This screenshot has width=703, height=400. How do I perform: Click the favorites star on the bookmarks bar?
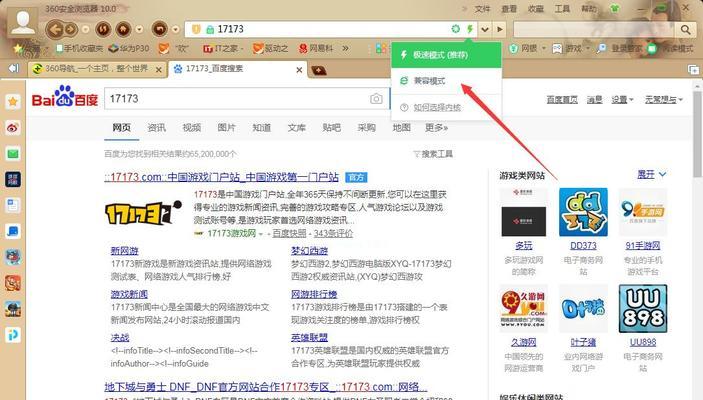tap(18, 48)
